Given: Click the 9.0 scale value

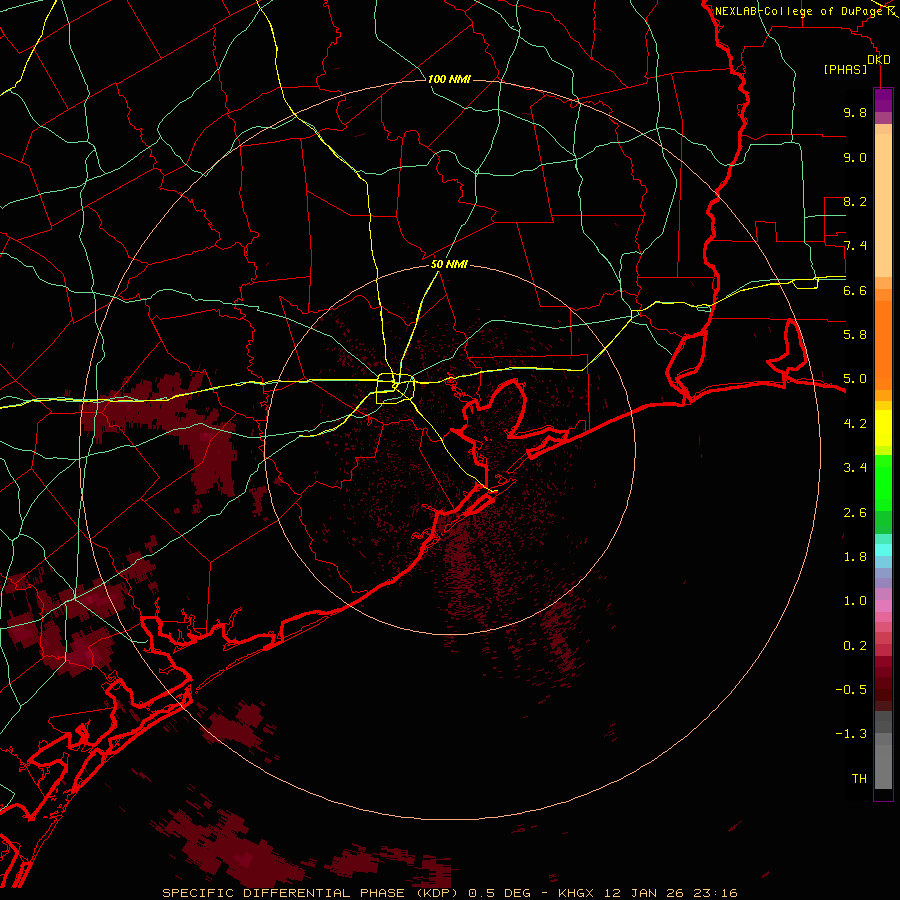Looking at the screenshot, I should 855,157.
